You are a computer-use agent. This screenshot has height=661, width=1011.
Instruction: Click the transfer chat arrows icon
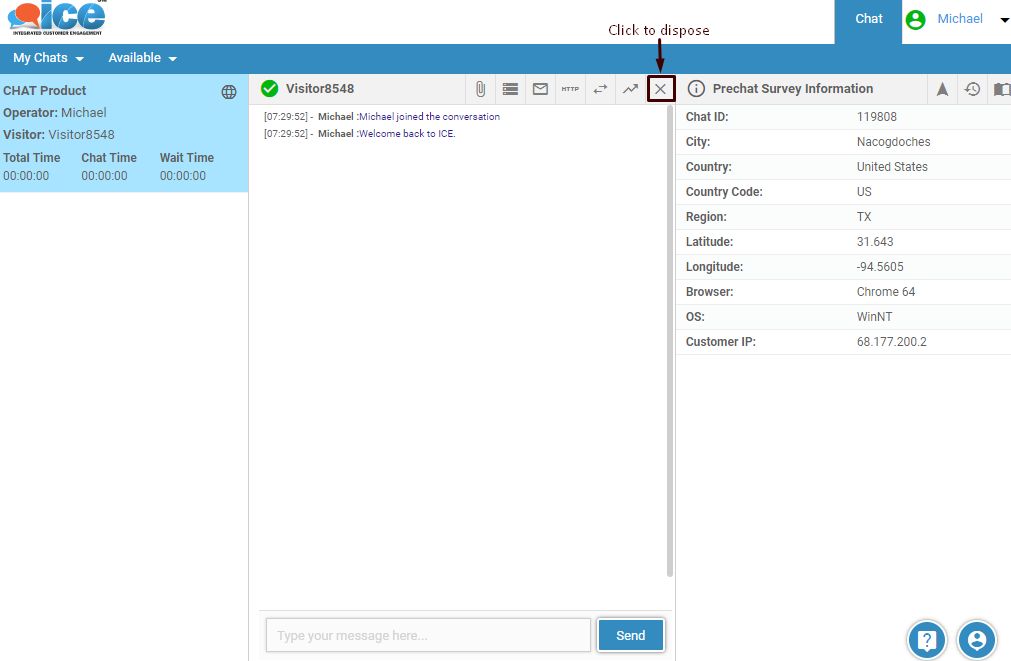[x=600, y=89]
